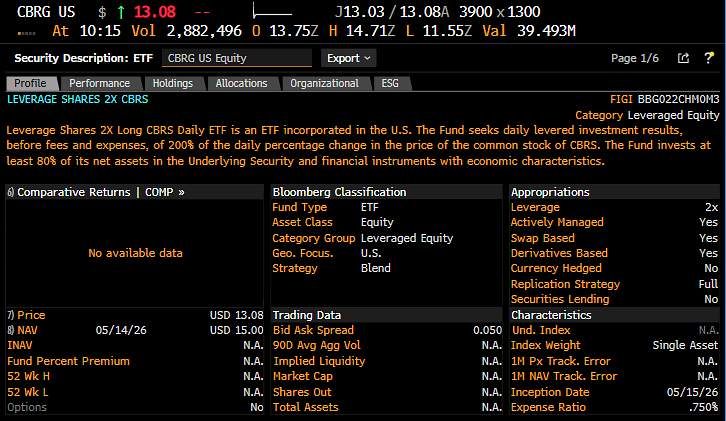
Task: Open the NAV link numbered 8
Action: [x=22, y=330]
